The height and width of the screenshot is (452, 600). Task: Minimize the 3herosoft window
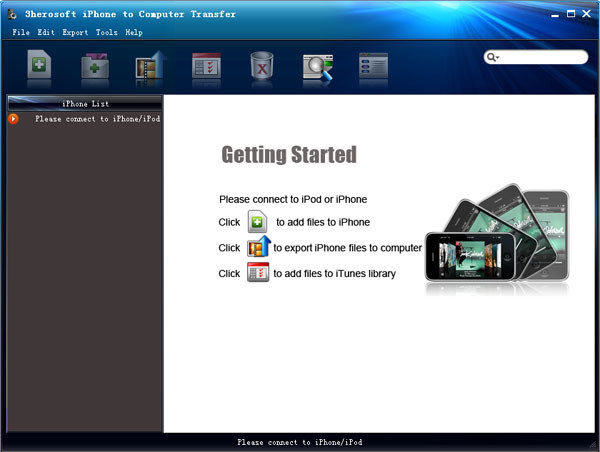pyautogui.click(x=555, y=15)
